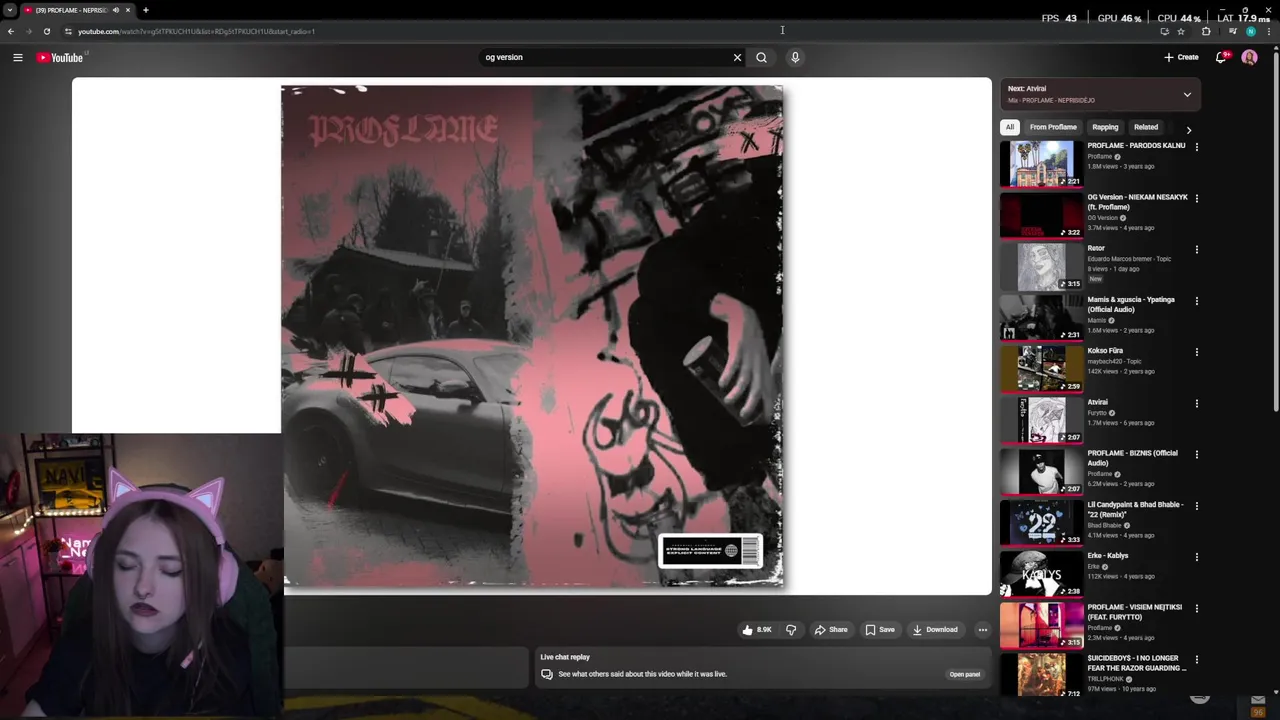Open browser extensions puzzle icon
Viewport: 1280px width, 720px height.
coord(1206,31)
